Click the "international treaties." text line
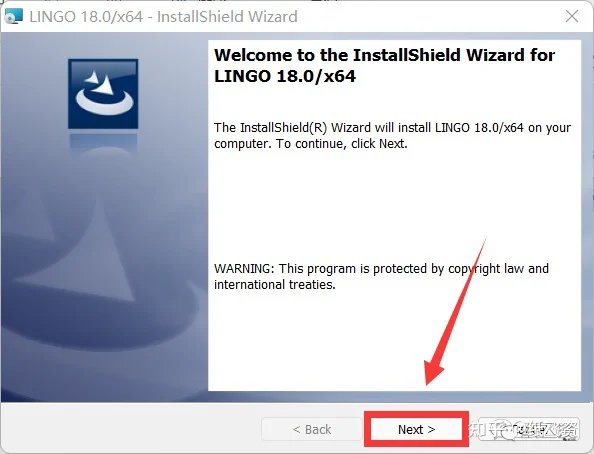Screen dimensions: 594x454 [275, 285]
